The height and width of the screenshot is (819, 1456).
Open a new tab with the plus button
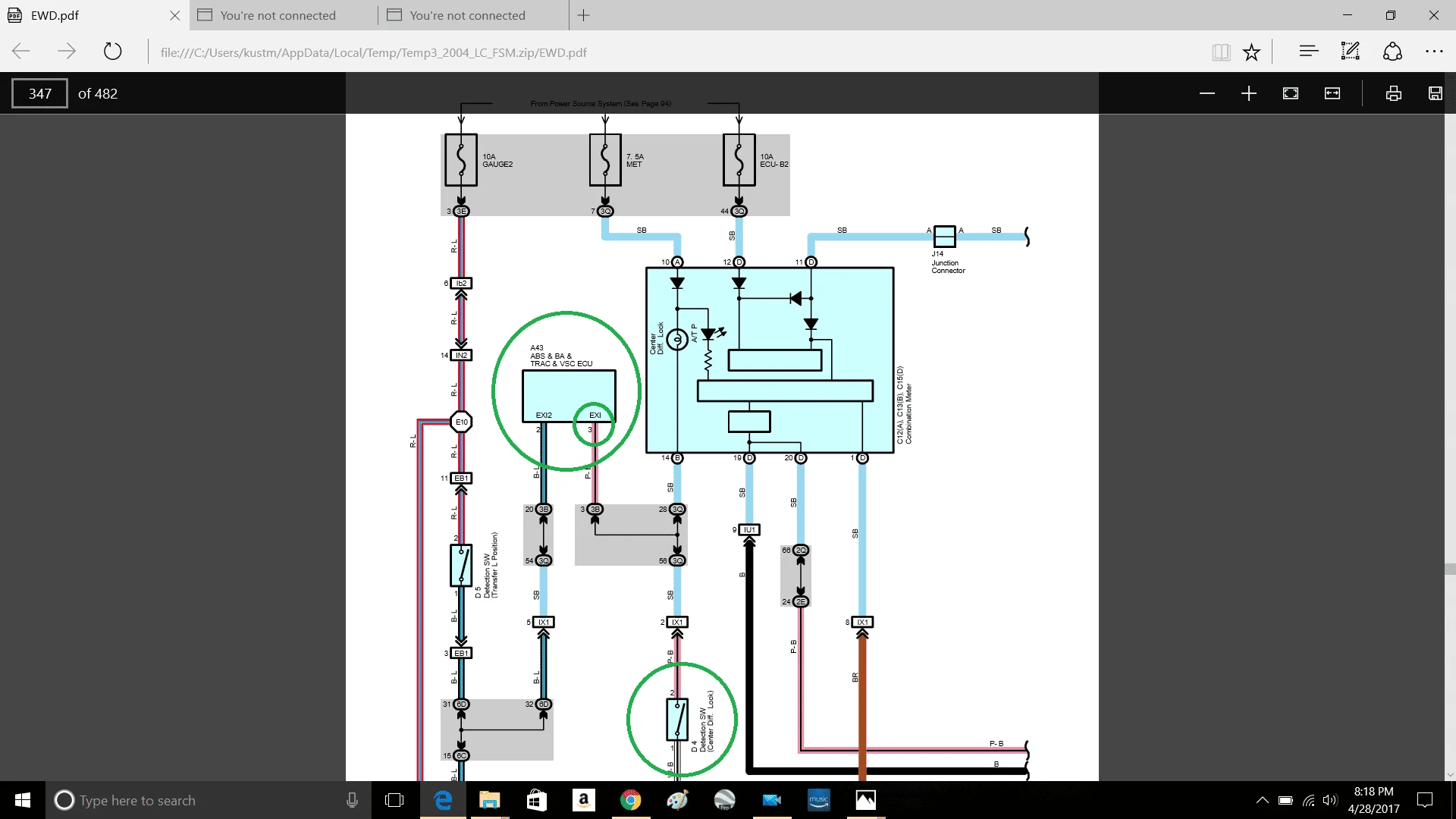583,15
